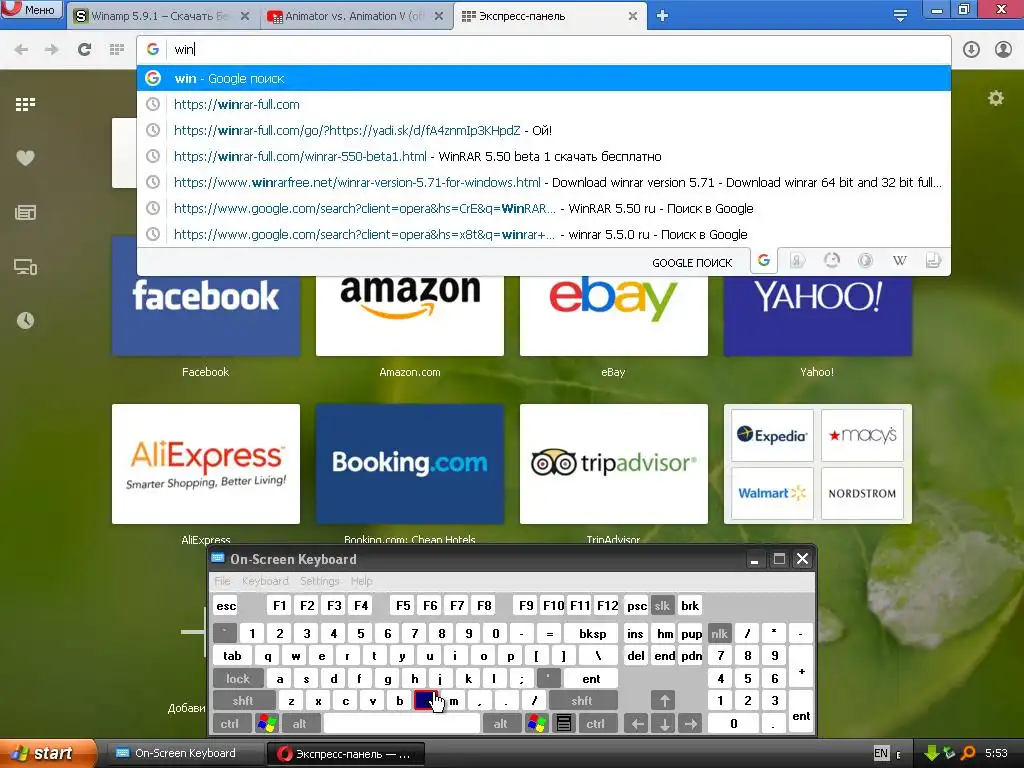The width and height of the screenshot is (1024, 768).
Task: Go back with the back arrow
Action: [x=21, y=50]
